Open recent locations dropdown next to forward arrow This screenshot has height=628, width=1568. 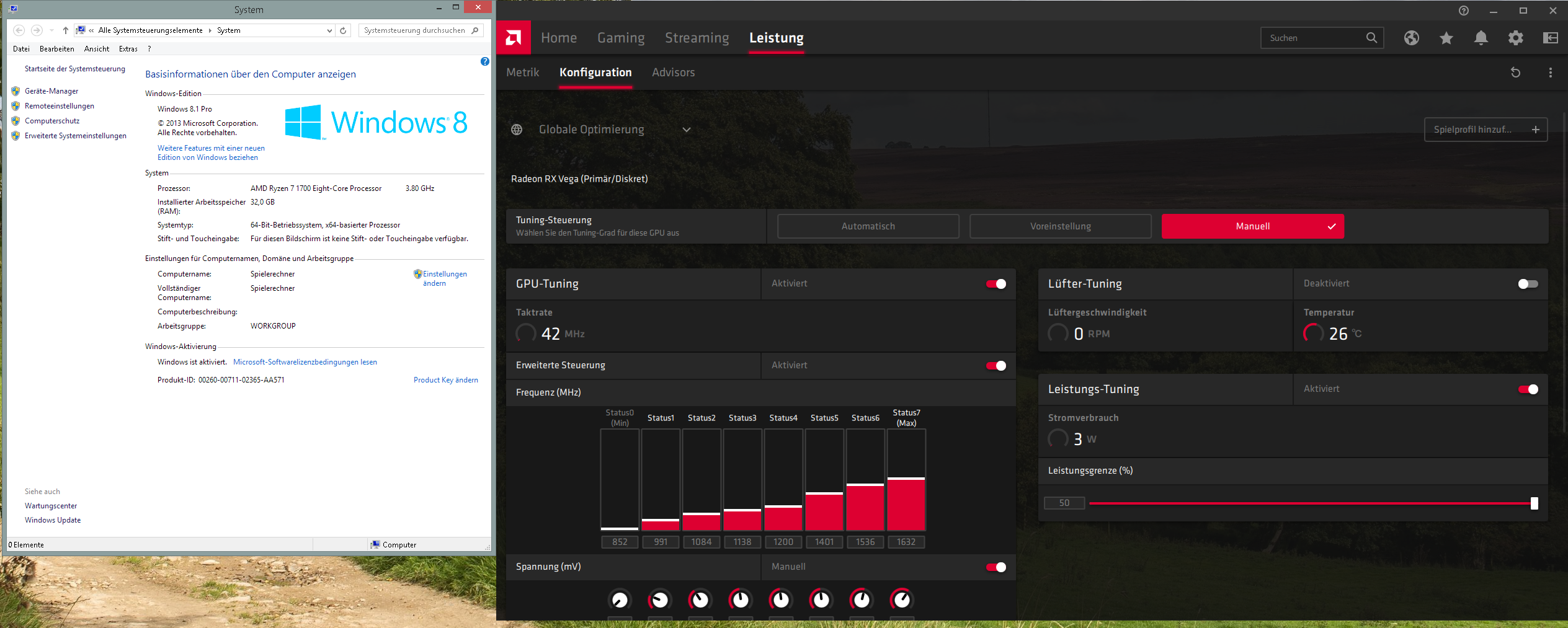[51, 30]
